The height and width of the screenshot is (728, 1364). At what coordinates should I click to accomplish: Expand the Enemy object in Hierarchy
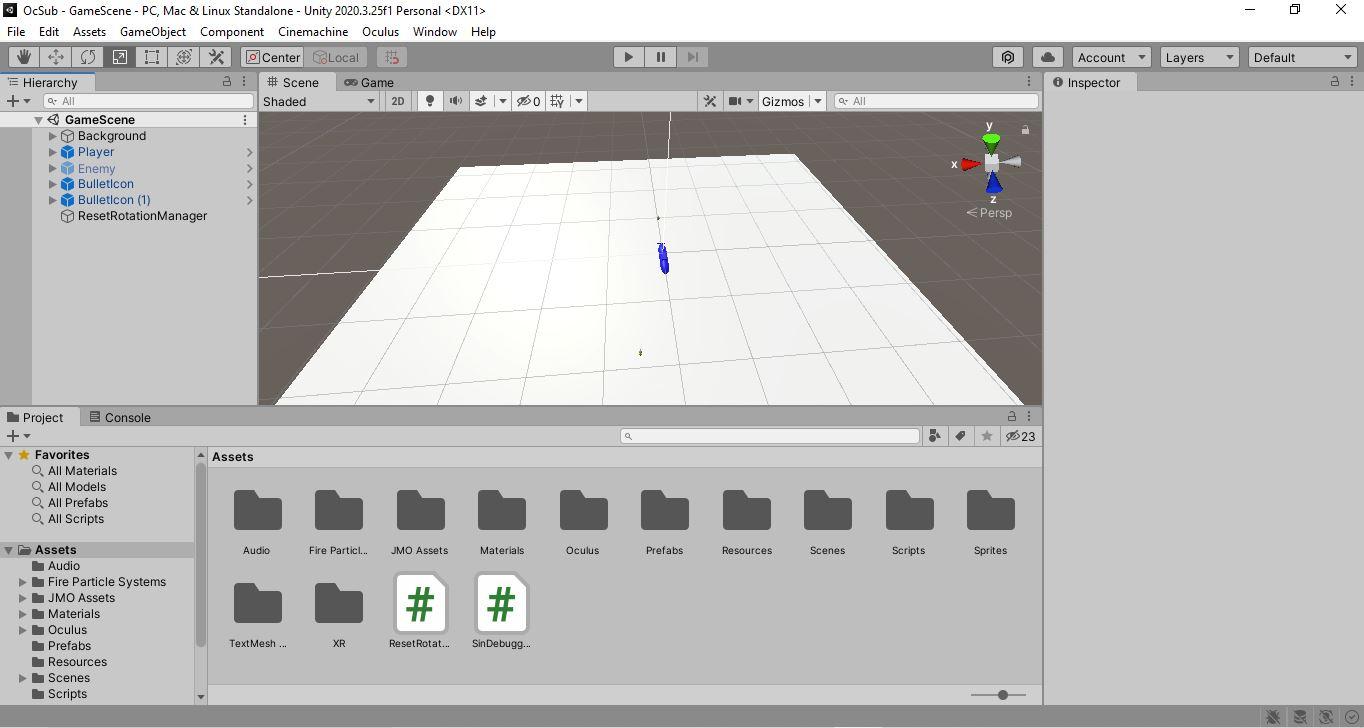click(53, 168)
